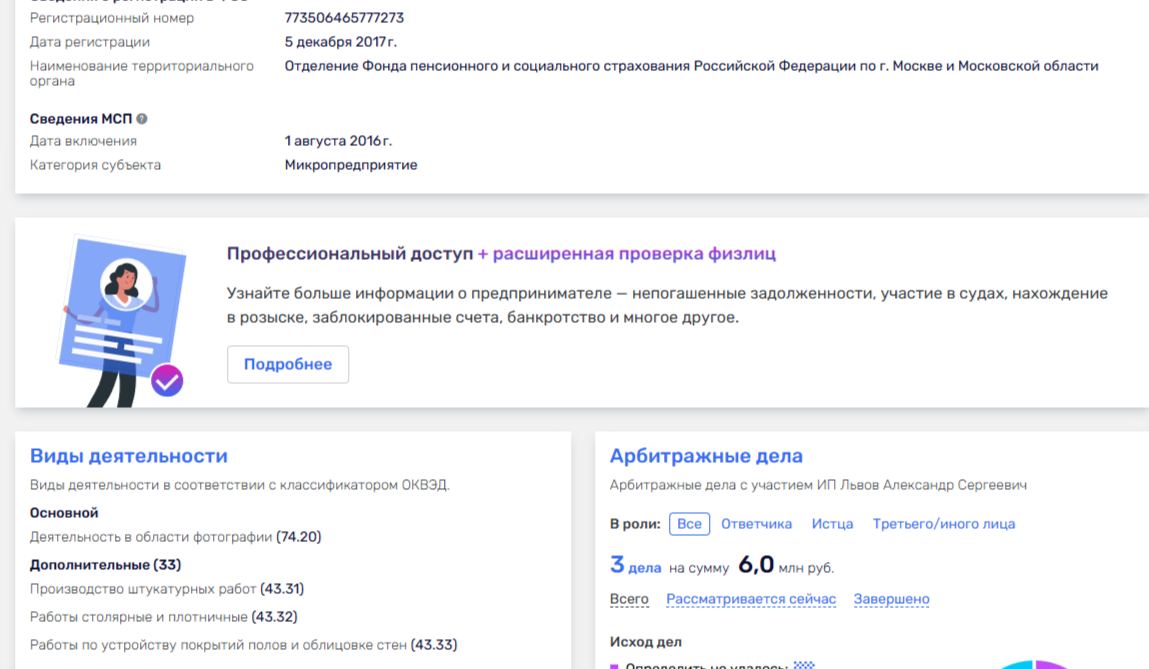Click Работы столярные и плотничные (43.32)
This screenshot has height=669, width=1149.
pos(163,617)
